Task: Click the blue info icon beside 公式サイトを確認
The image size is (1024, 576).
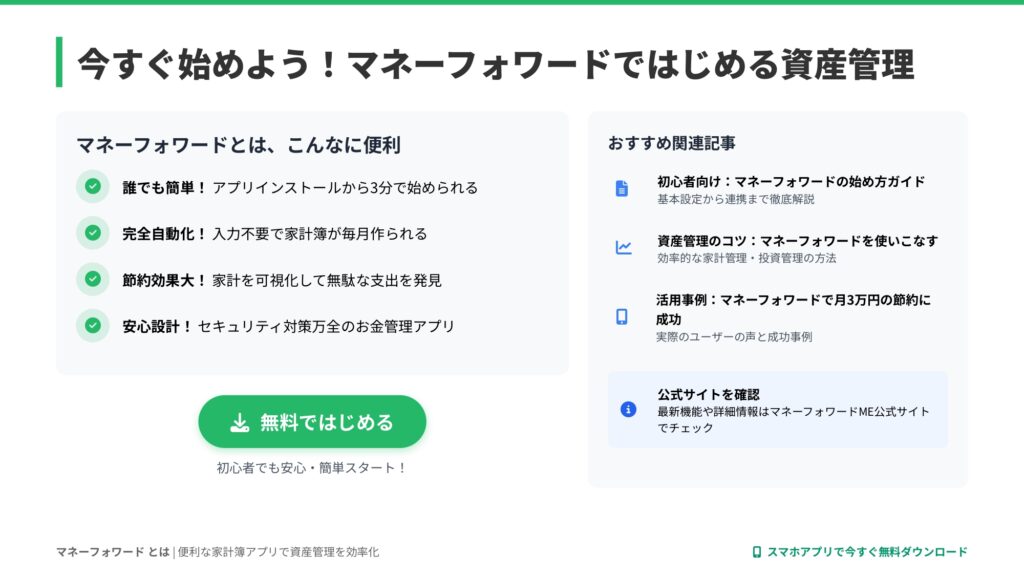Action: point(628,409)
